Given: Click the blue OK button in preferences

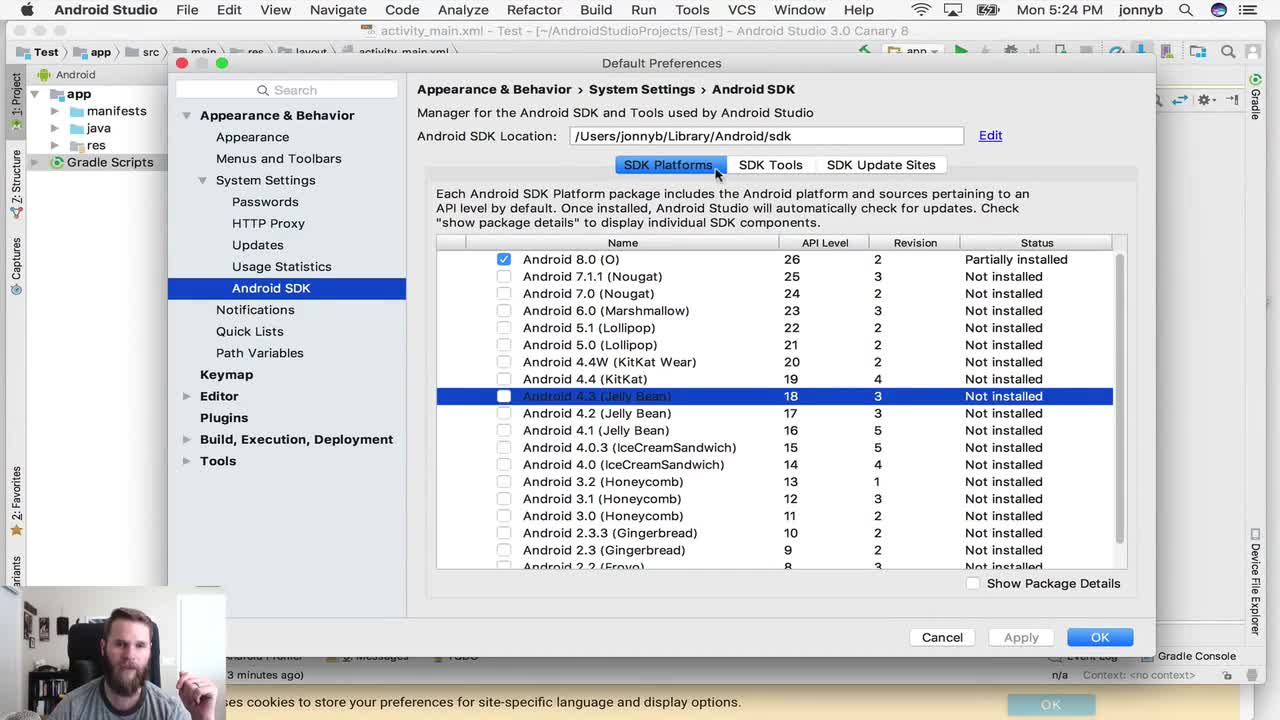Looking at the screenshot, I should coord(1100,637).
